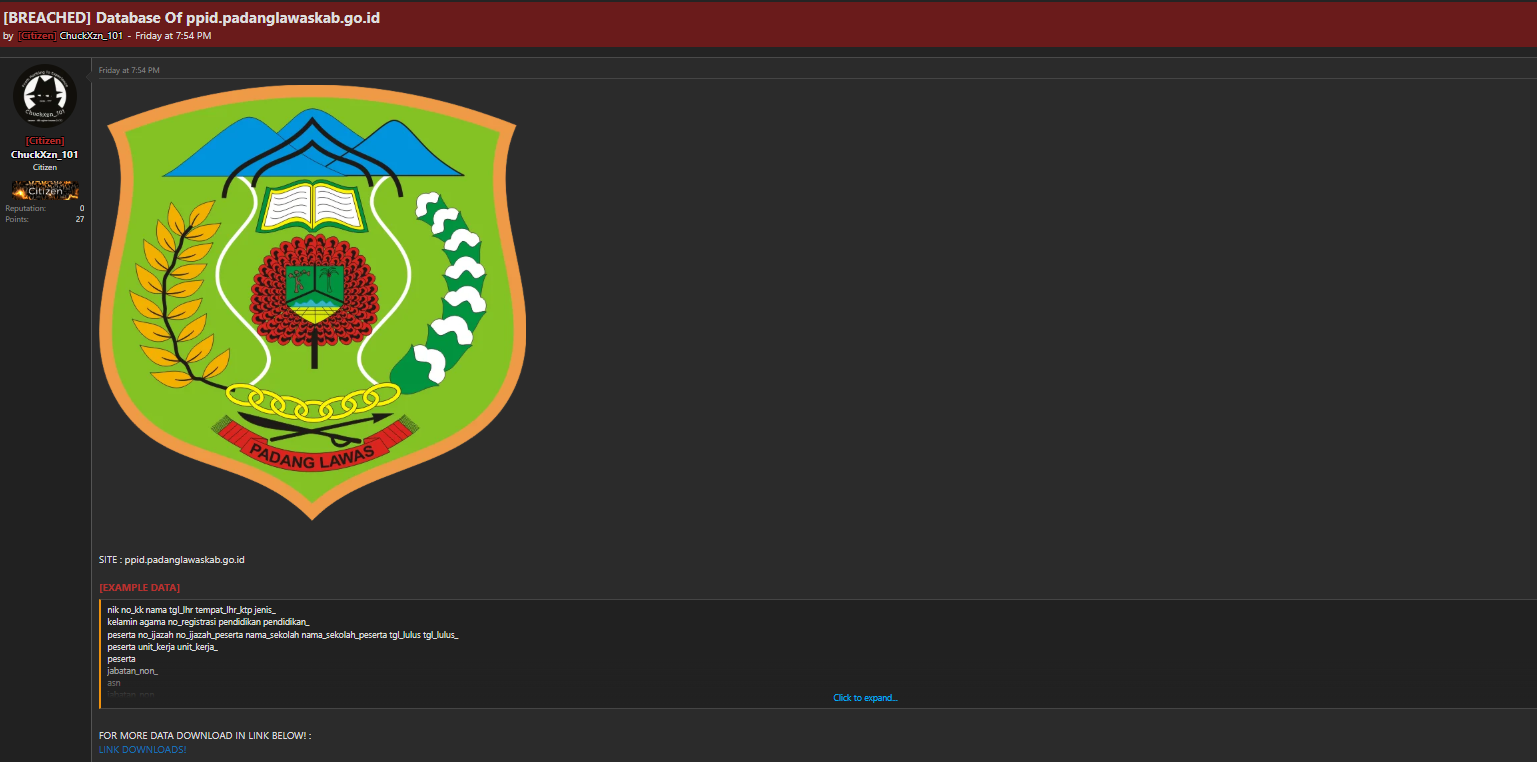The image size is (1537, 762).
Task: Click ChuckXzn_101 avatar image in sidebar
Action: click(45, 97)
